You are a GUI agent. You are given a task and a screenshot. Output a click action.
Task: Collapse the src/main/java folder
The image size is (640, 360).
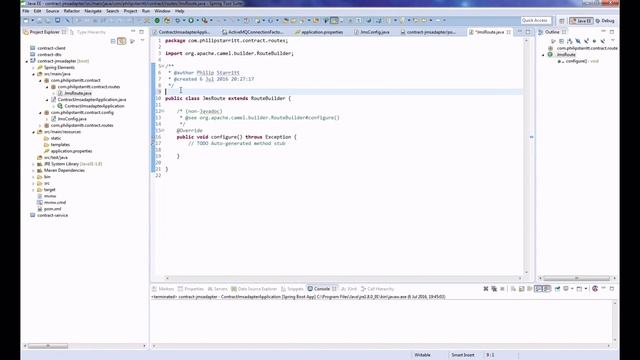(x=33, y=74)
